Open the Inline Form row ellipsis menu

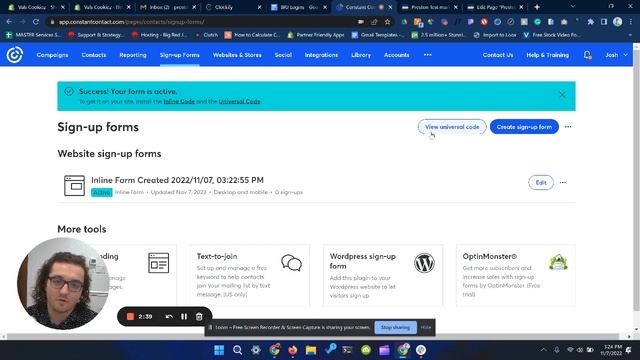pos(563,182)
